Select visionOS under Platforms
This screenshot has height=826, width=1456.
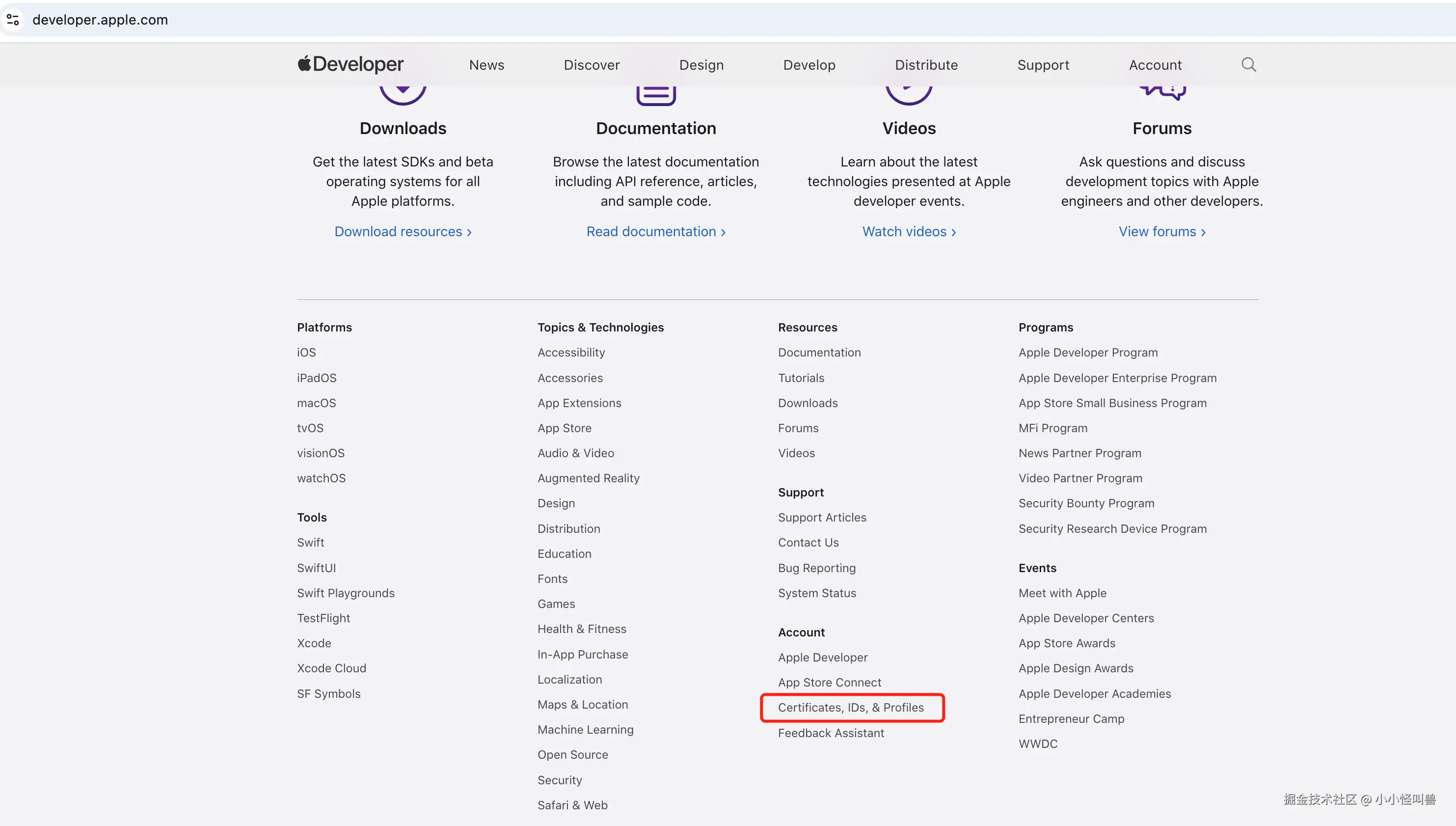[321, 453]
